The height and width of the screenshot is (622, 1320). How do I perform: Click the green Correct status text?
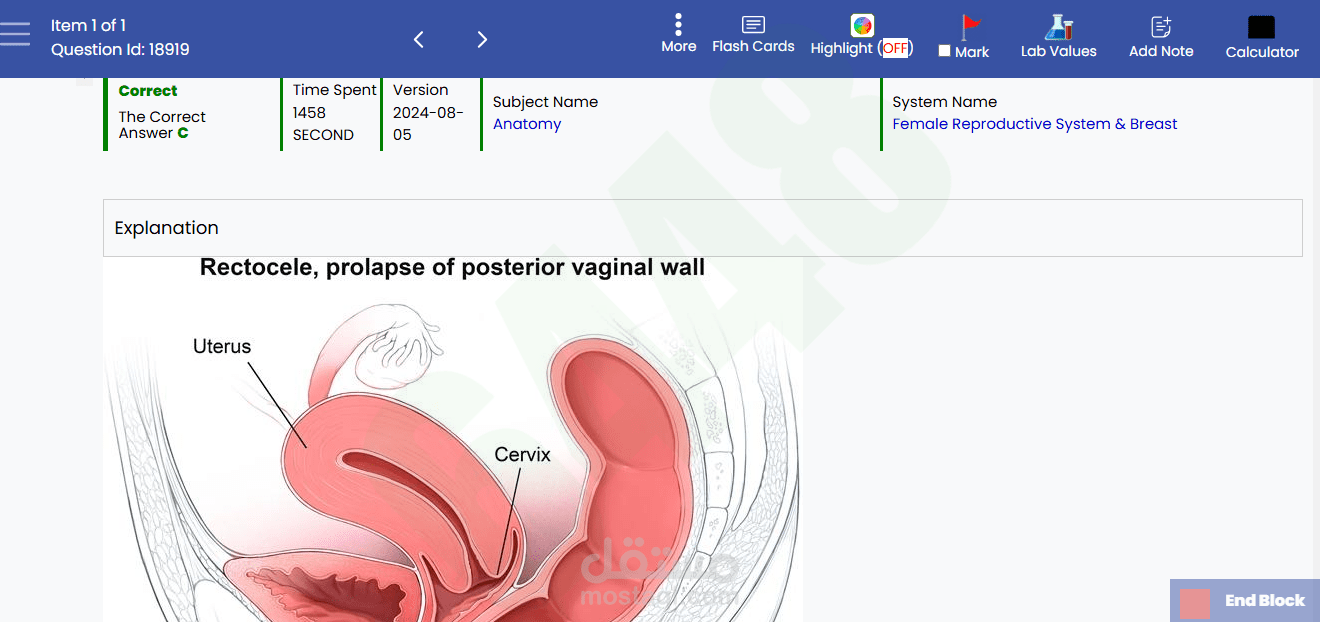pos(148,90)
